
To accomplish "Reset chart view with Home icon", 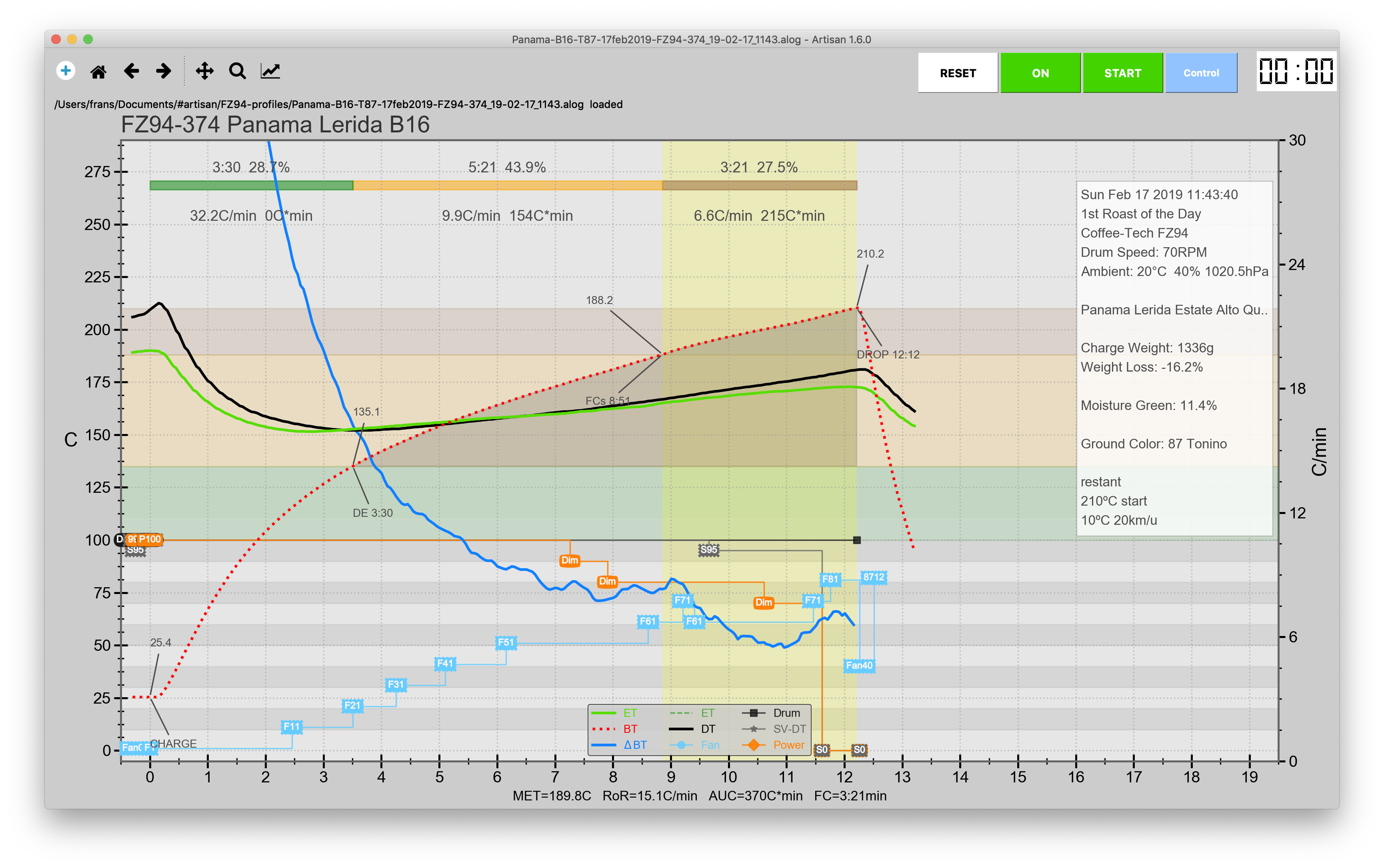I will pos(98,72).
